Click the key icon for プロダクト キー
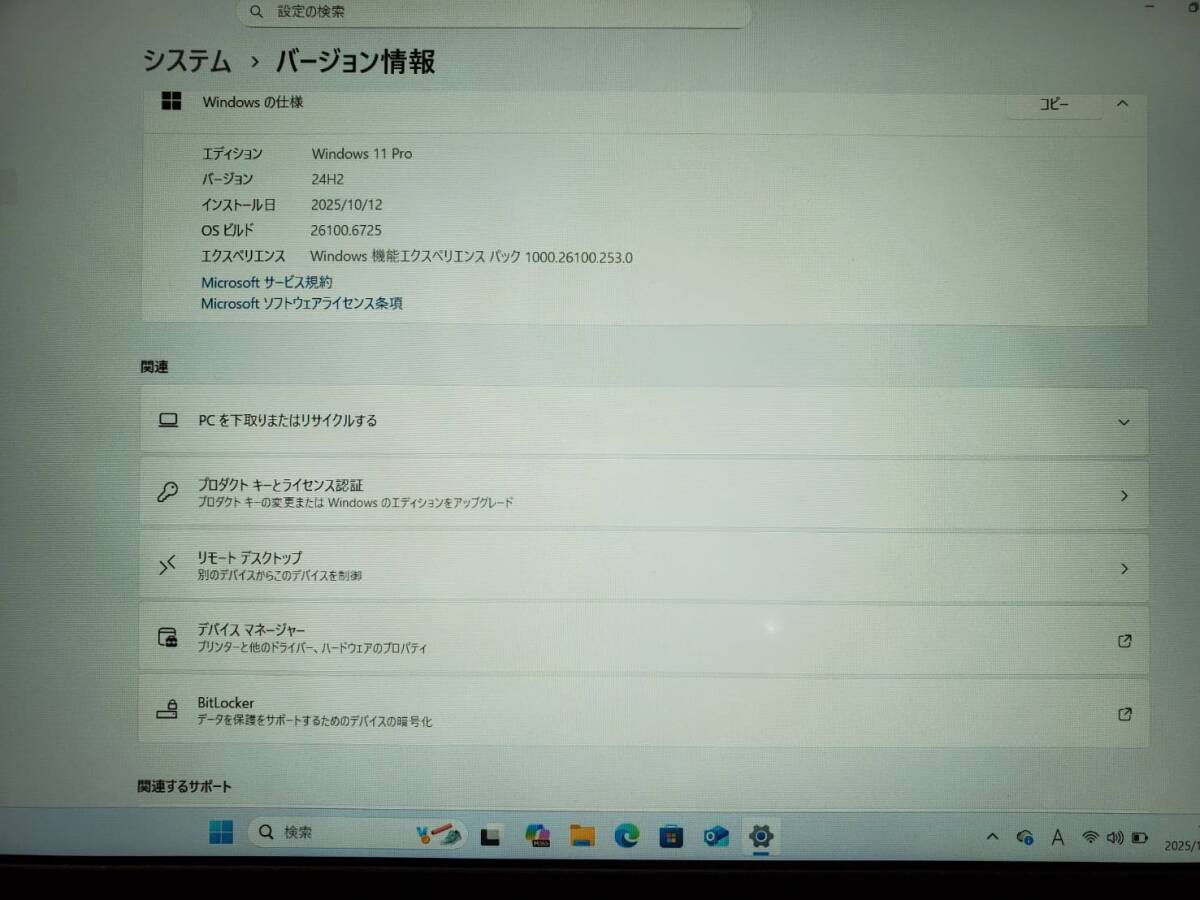 point(168,492)
